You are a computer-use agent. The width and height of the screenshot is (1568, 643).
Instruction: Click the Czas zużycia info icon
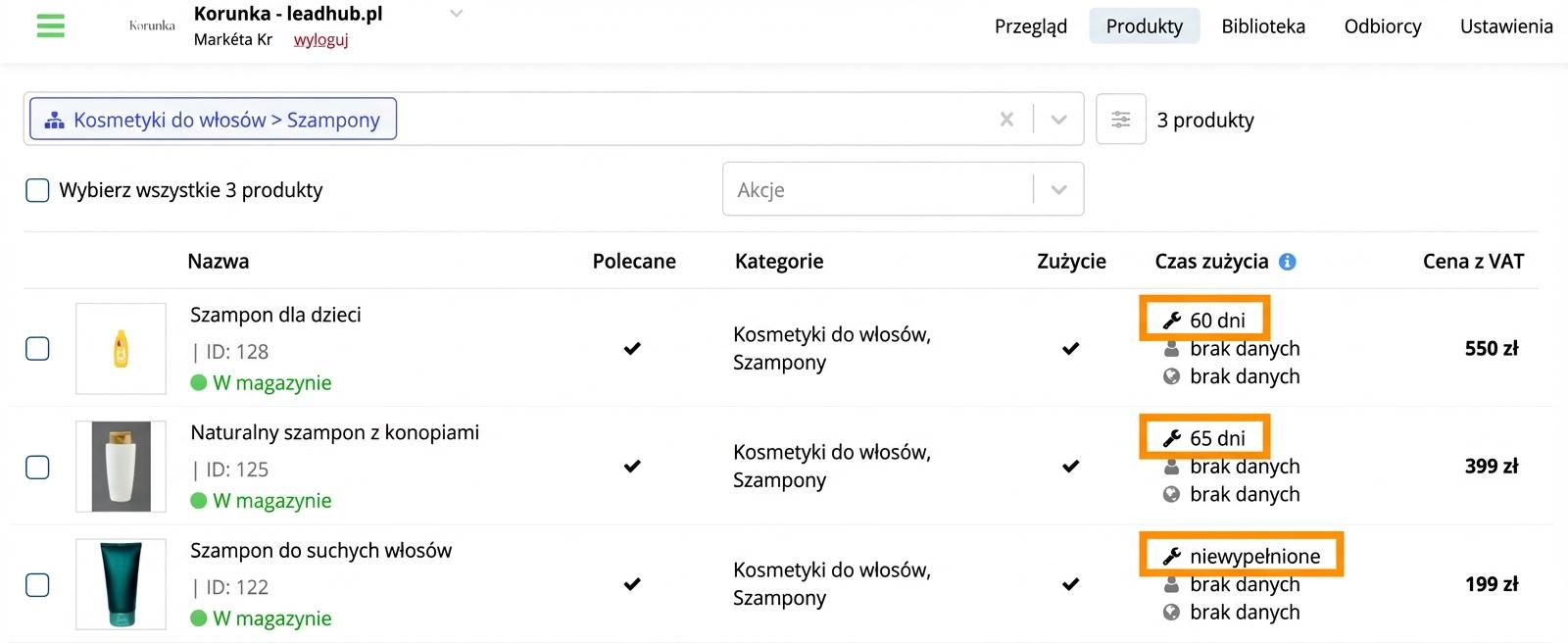pos(1288,262)
